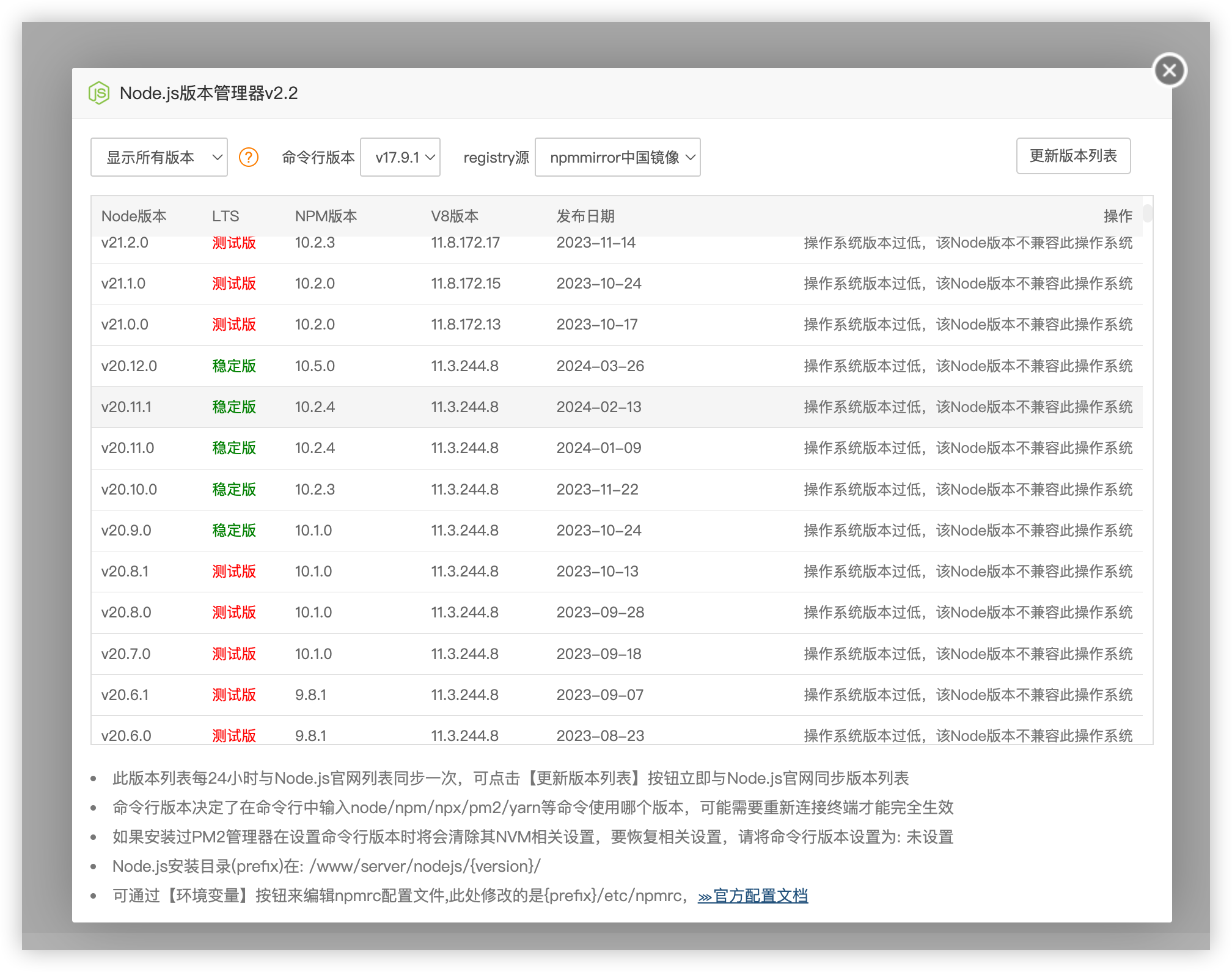Select the v21.1.0 version cell
Viewport: 1232px width, 972px height.
tap(123, 284)
